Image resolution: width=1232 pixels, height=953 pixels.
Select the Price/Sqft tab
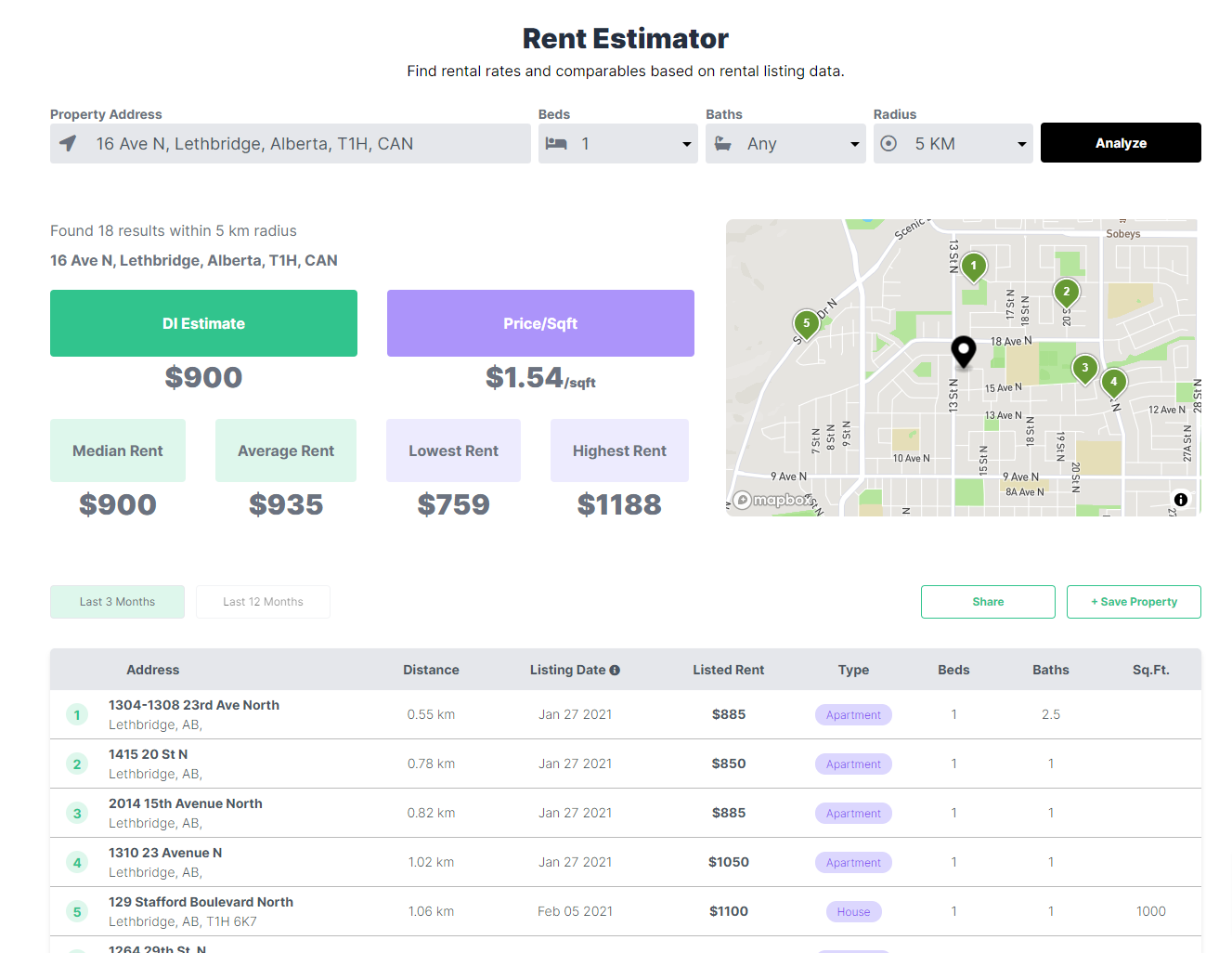[540, 322]
